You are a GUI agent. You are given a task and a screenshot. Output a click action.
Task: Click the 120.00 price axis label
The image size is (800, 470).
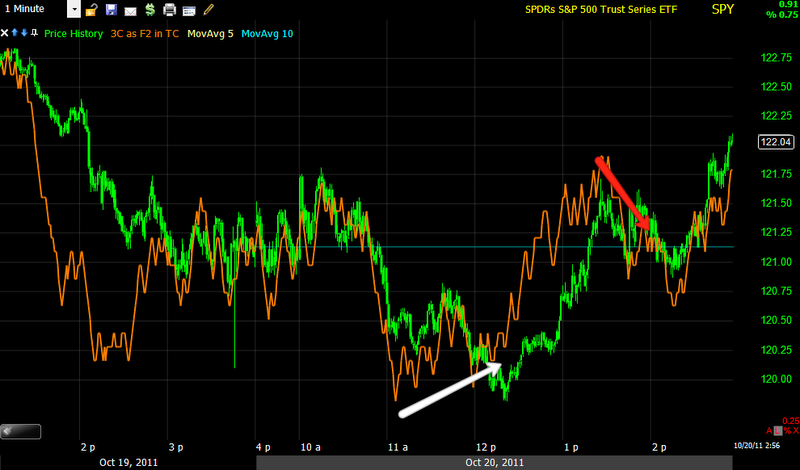776,379
